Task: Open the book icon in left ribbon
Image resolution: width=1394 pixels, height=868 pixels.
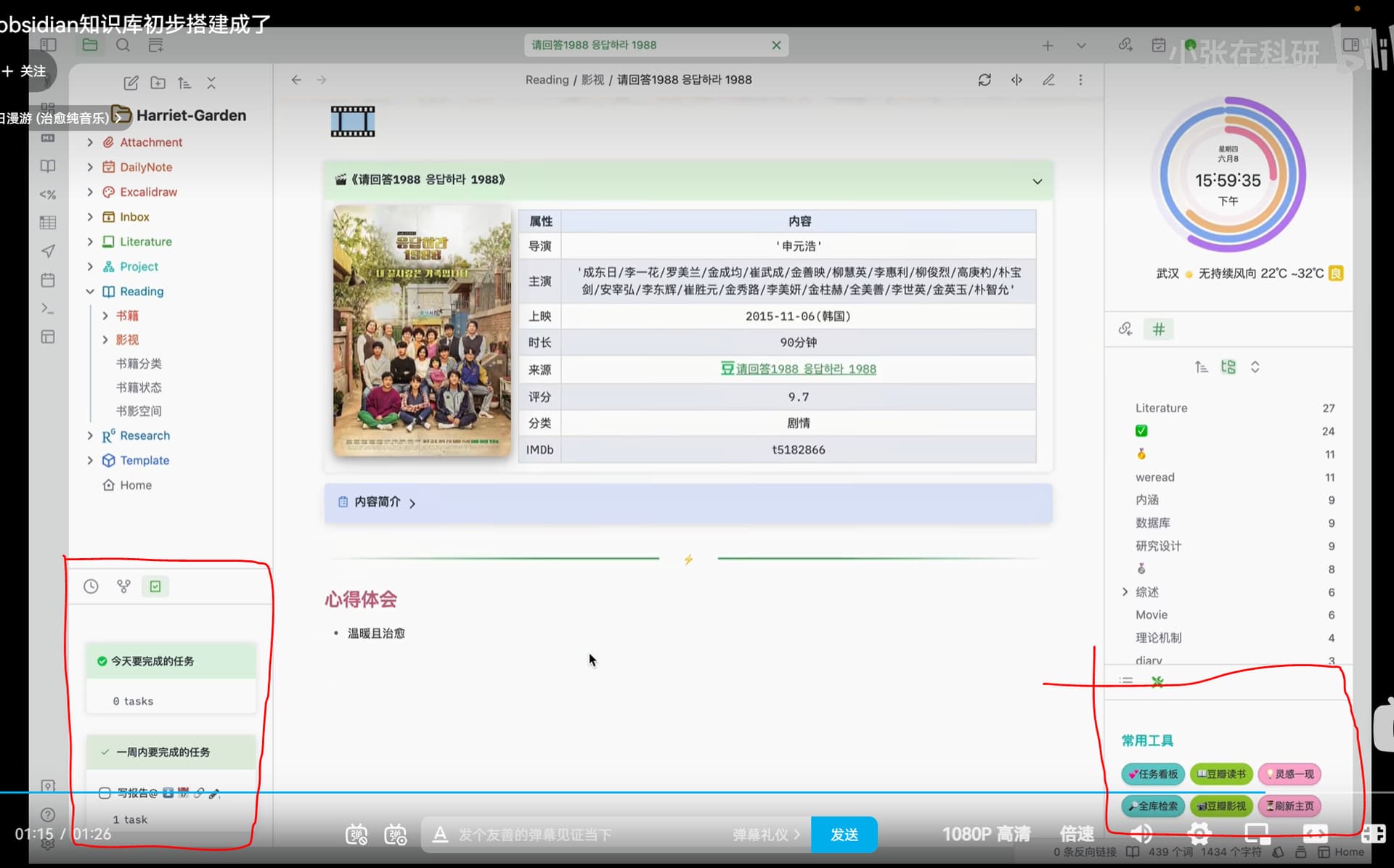Action: 48,166
